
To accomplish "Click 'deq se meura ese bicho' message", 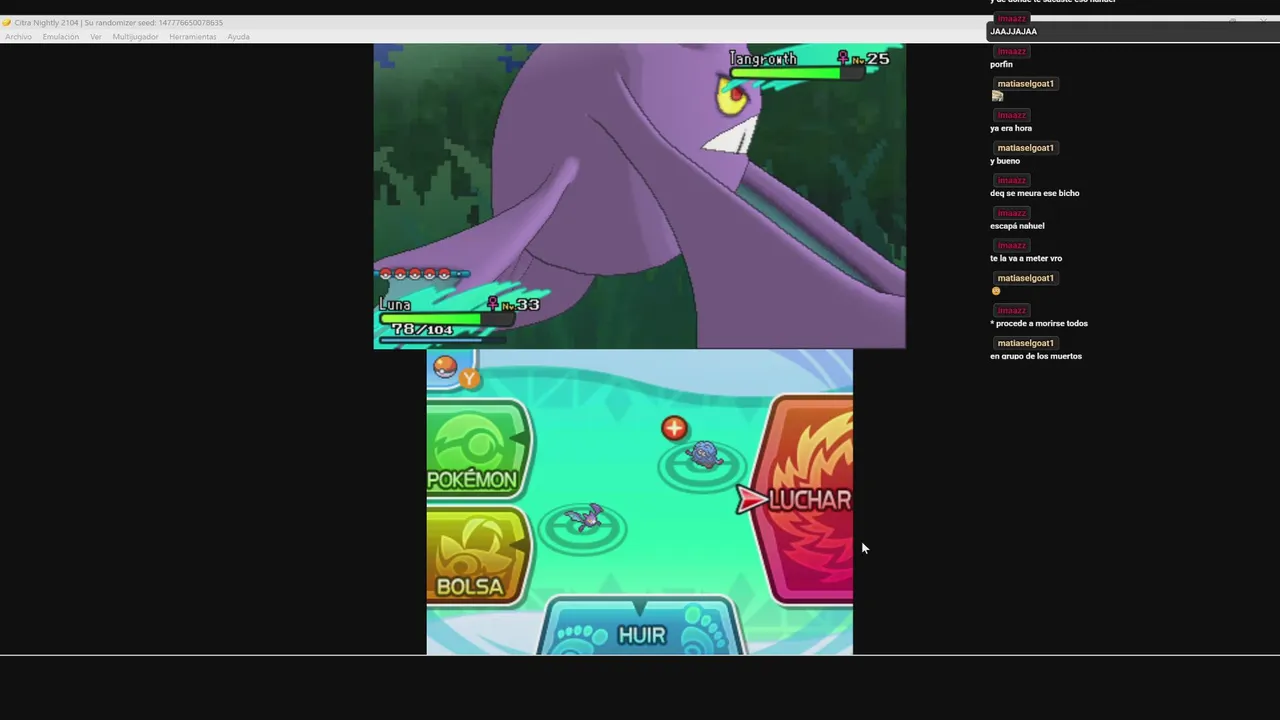I will (x=1035, y=193).
